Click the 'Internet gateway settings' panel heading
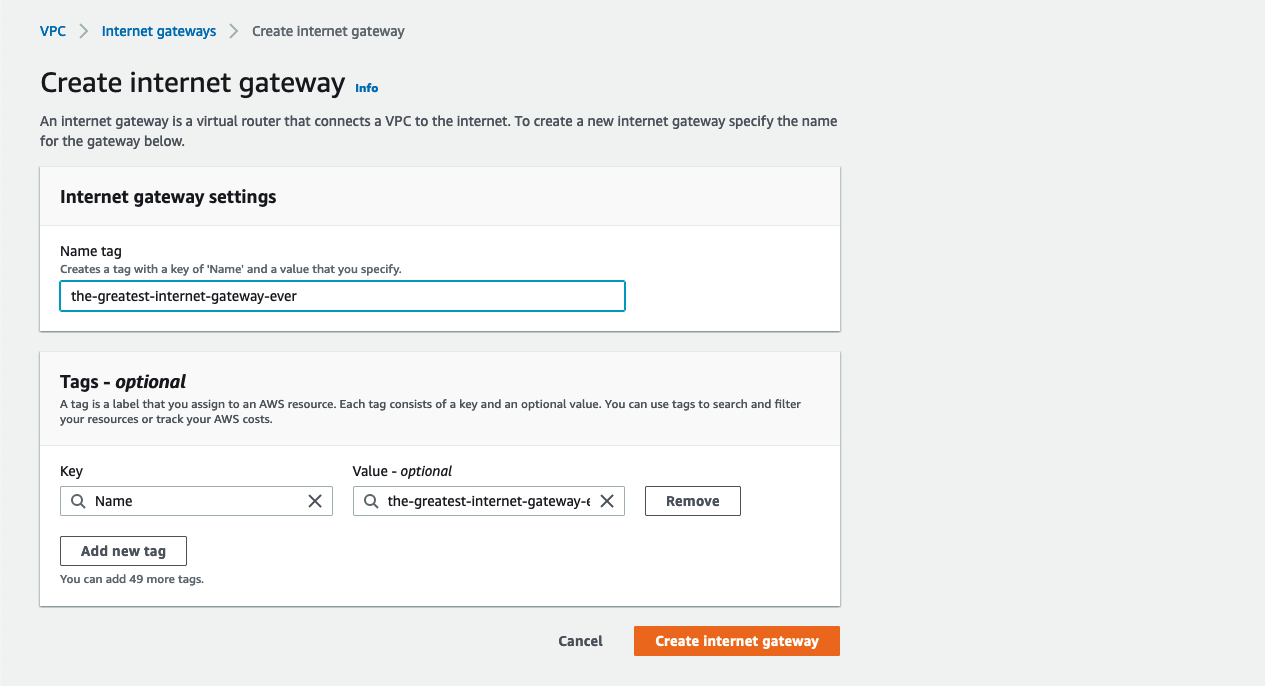 (168, 197)
